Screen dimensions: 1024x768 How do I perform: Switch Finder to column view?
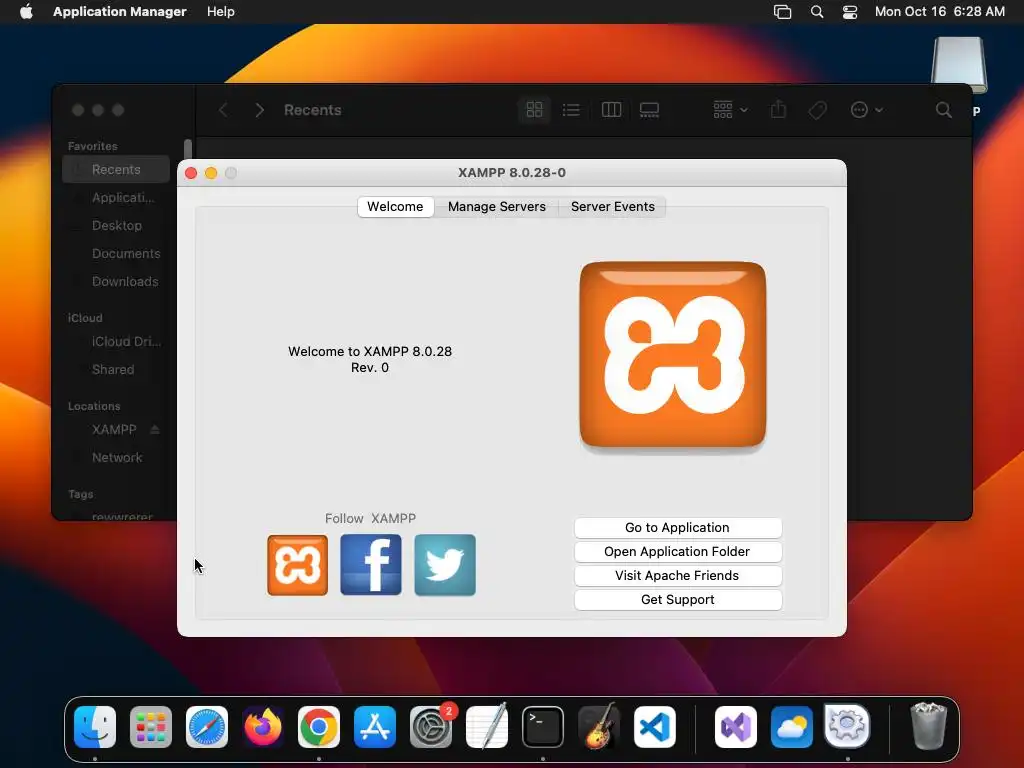pyautogui.click(x=611, y=110)
